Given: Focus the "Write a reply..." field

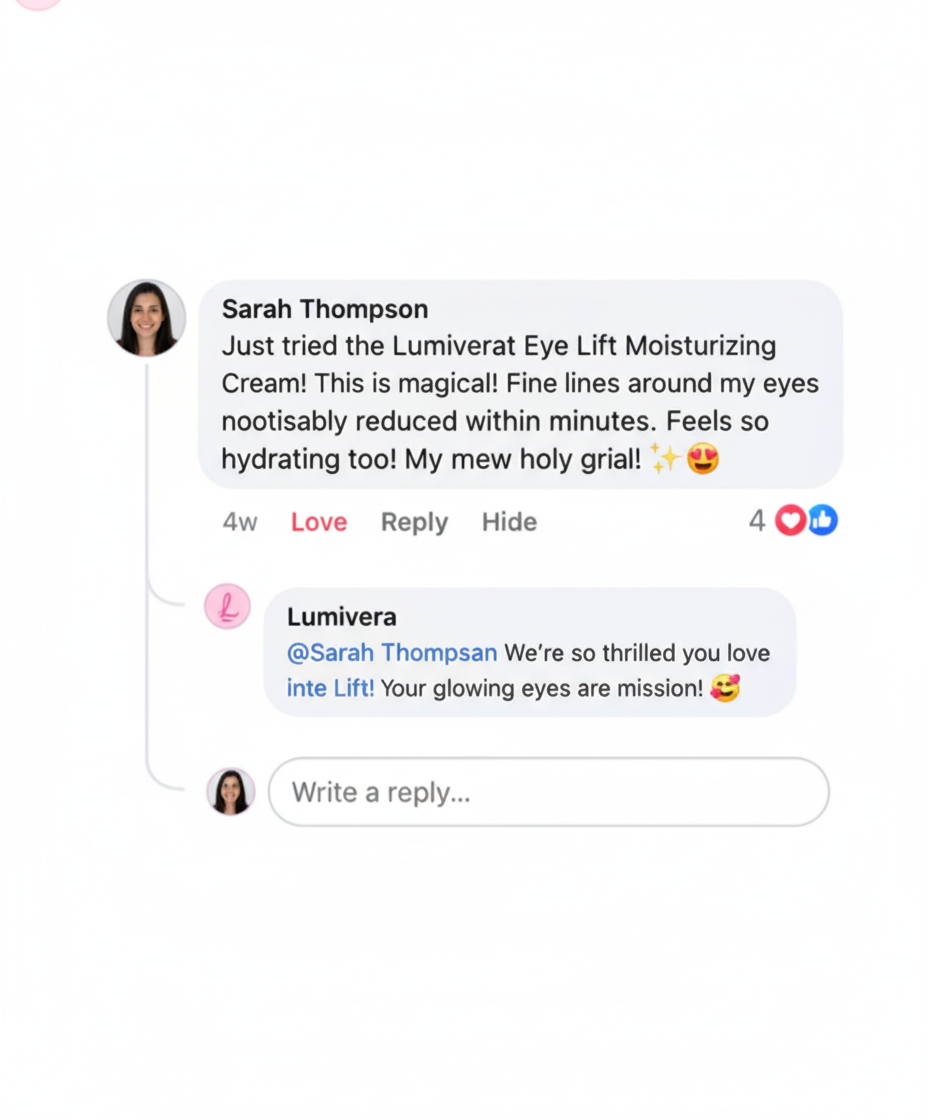Looking at the screenshot, I should [x=549, y=792].
